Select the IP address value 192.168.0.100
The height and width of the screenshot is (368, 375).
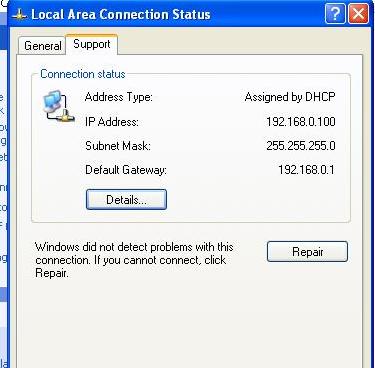click(301, 122)
